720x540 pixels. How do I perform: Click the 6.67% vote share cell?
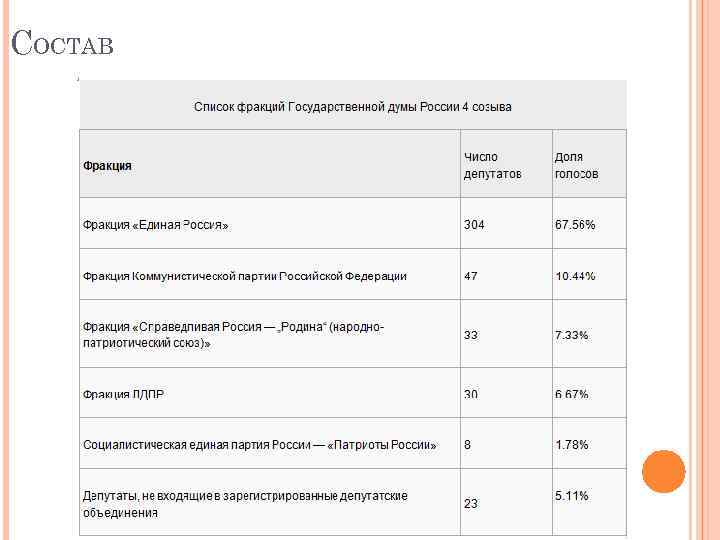(x=572, y=394)
